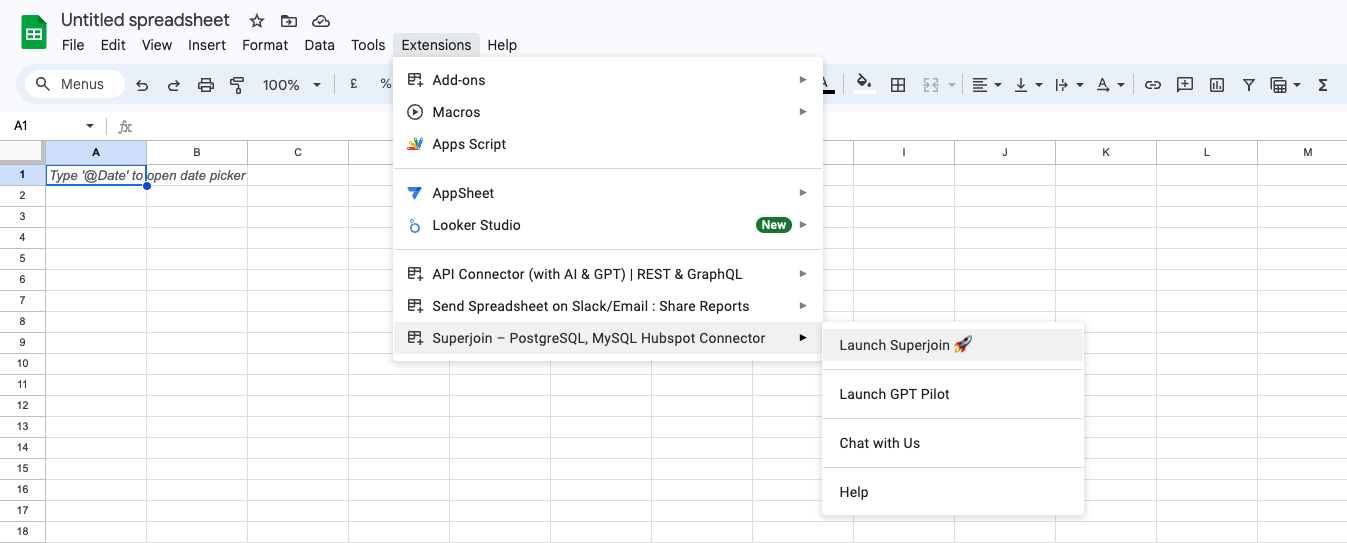Open the fill color paint bucket
Viewport: 1347px width, 543px height.
(x=865, y=85)
